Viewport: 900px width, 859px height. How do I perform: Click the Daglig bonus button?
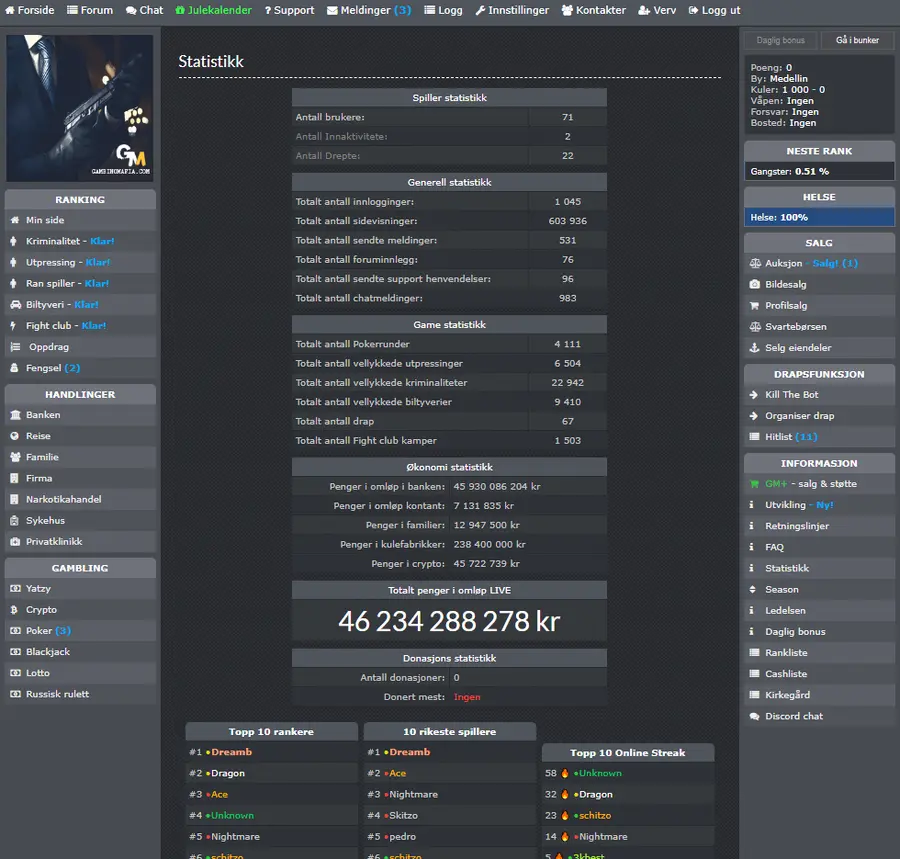(780, 40)
